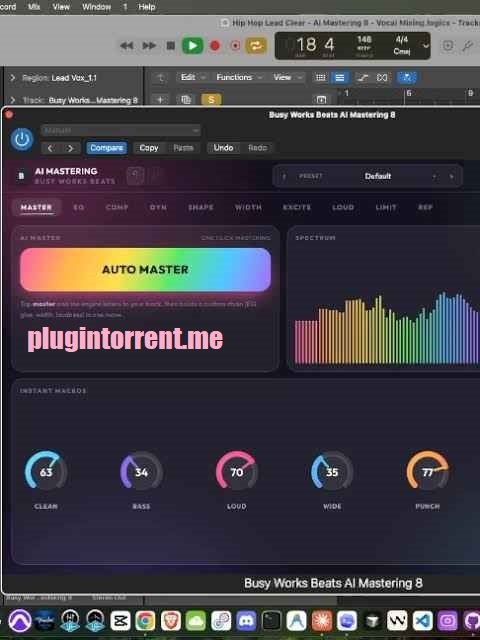Click the 4/4 time signature display

[x=402, y=40]
